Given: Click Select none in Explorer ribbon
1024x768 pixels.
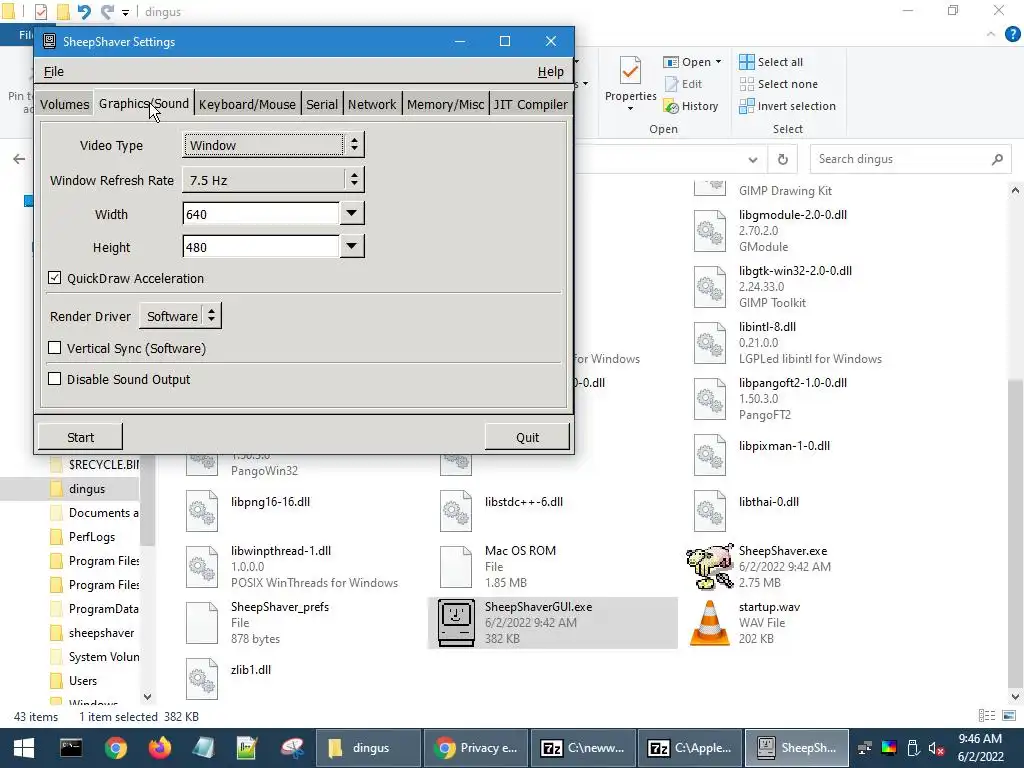Looking at the screenshot, I should point(778,84).
